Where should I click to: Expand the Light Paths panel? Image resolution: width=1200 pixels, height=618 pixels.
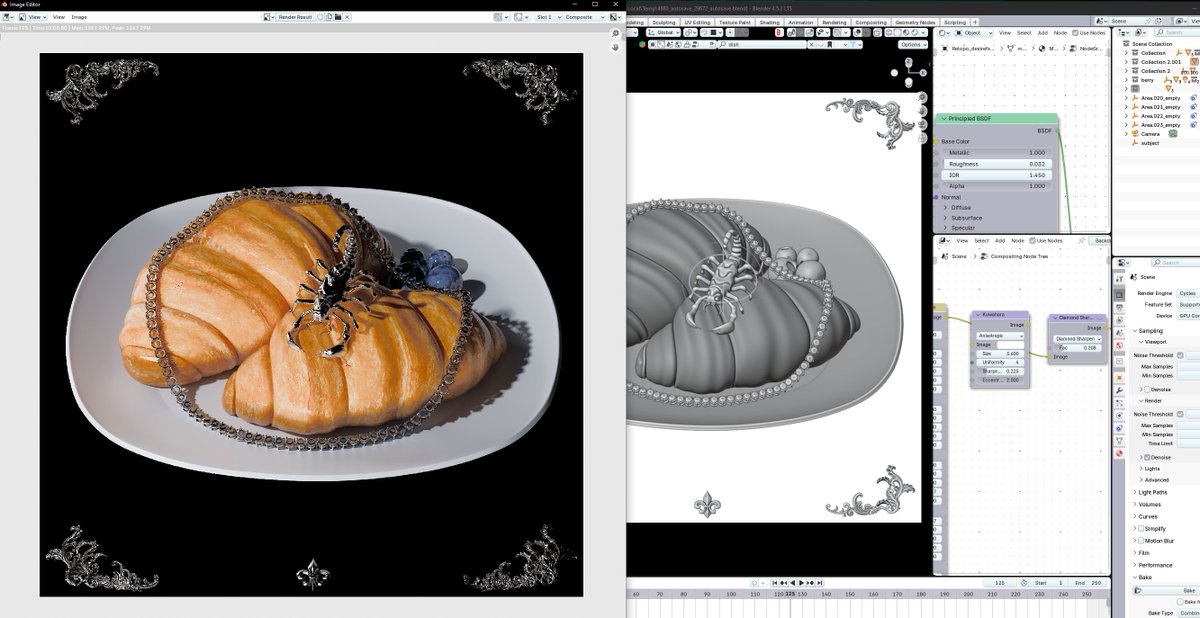point(1152,492)
